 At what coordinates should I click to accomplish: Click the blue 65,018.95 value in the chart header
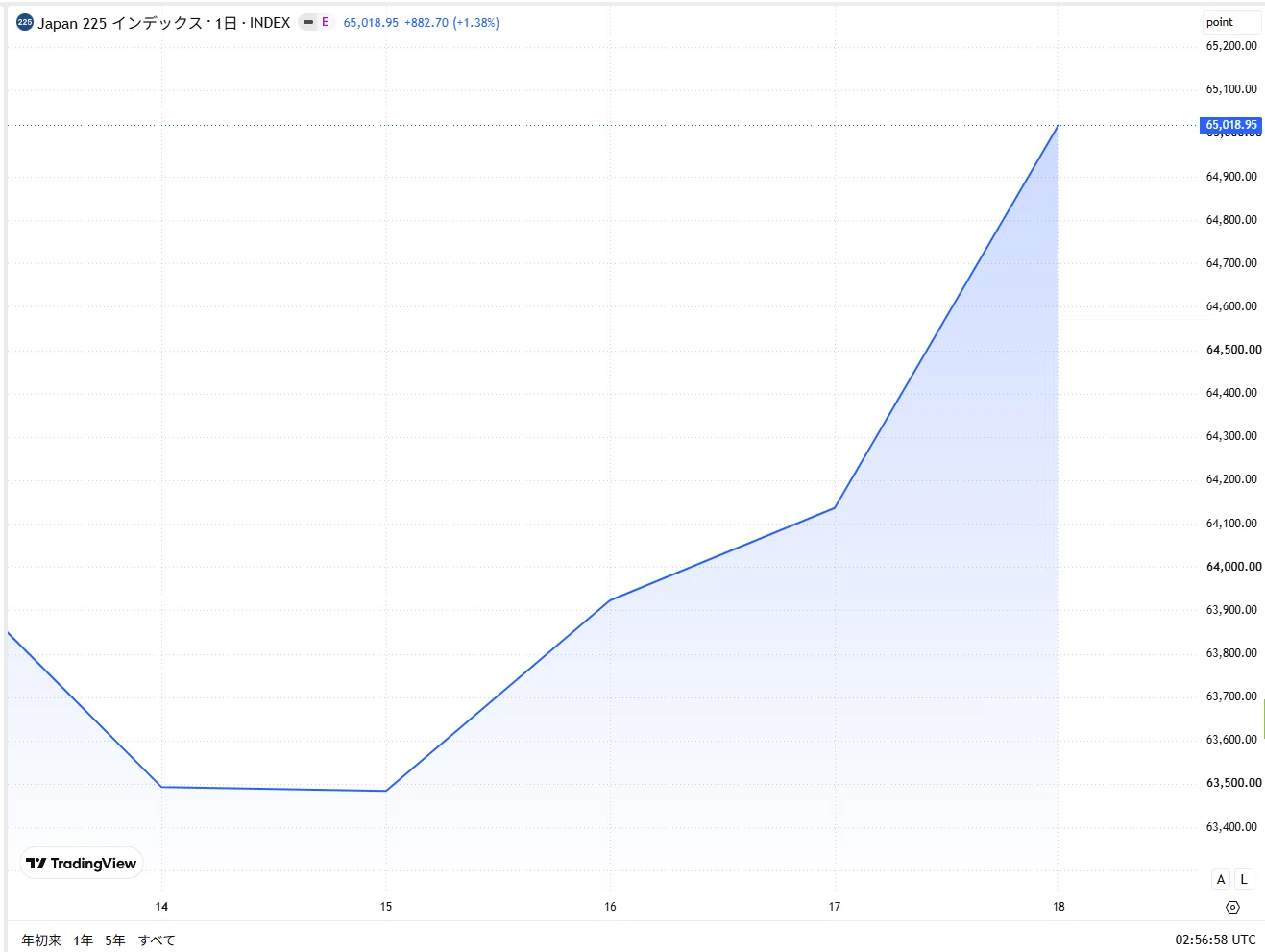[371, 23]
